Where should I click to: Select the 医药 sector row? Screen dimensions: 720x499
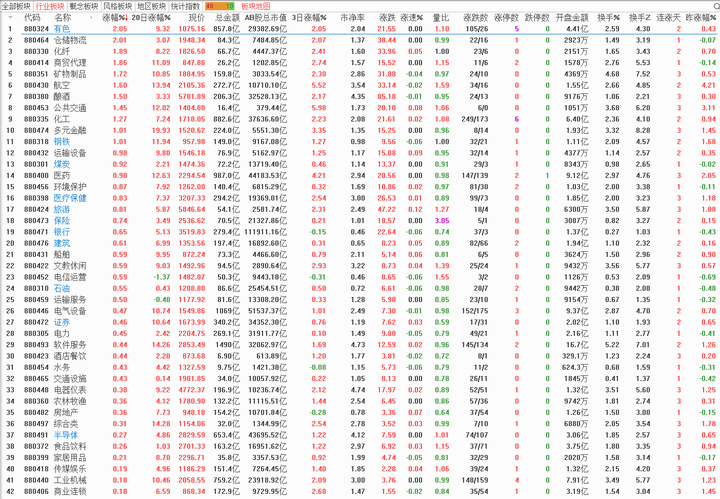tap(360, 175)
